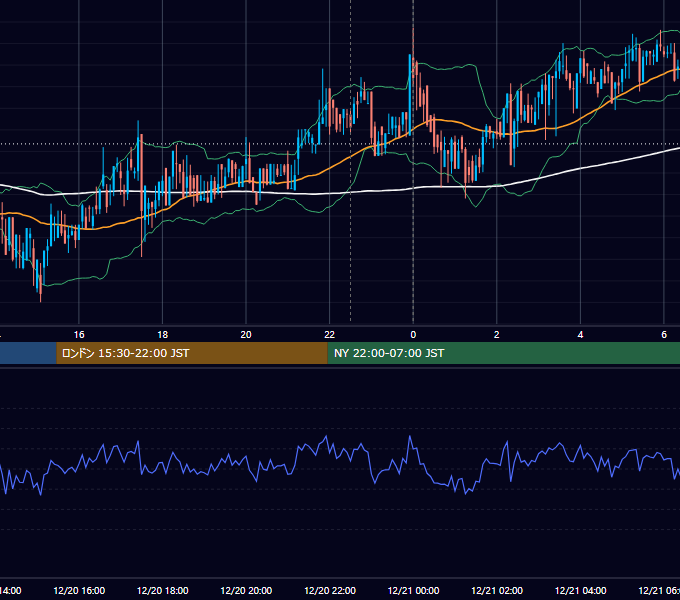The image size is (680, 600).
Task: Click the NY 22:00-07:00 JST session bar
Action: coord(503,353)
